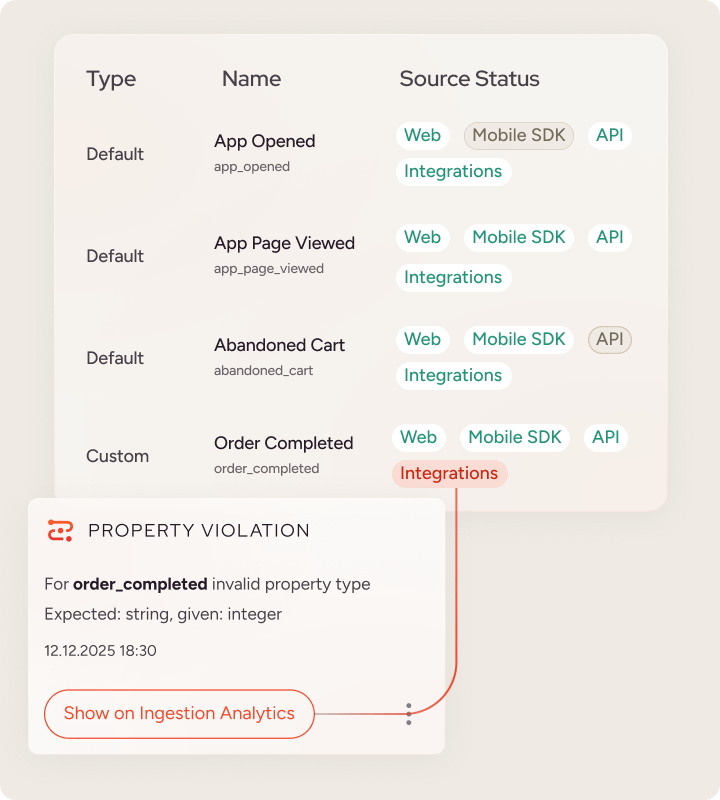Click Mobile SDK tag for Order Completed
The image size is (720, 800).
514,437
